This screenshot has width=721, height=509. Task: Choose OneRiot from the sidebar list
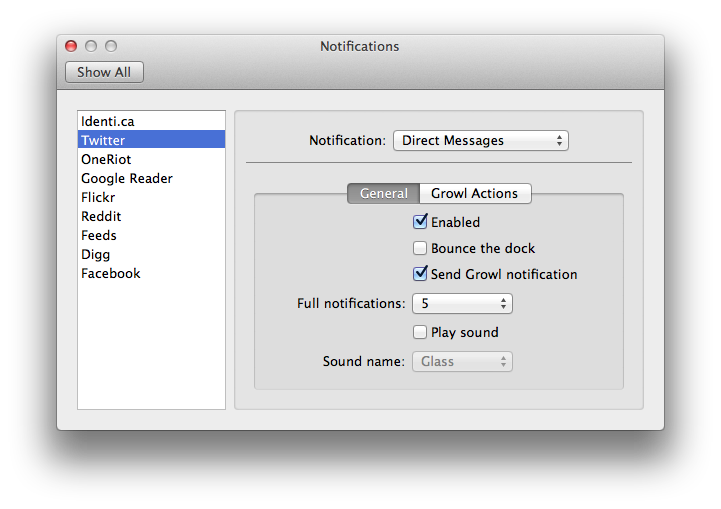106,159
